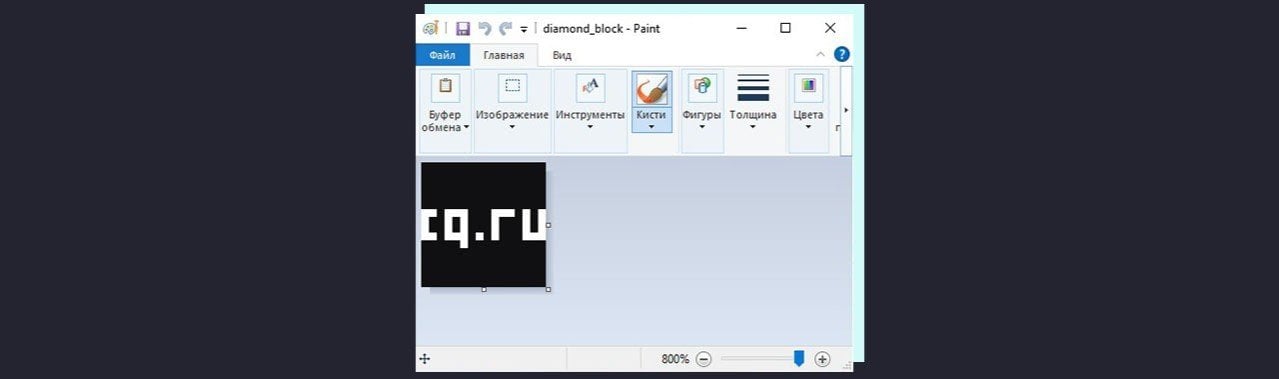Image resolution: width=1279 pixels, height=379 pixels.
Task: Select the Кисти brush icon
Action: [651, 89]
